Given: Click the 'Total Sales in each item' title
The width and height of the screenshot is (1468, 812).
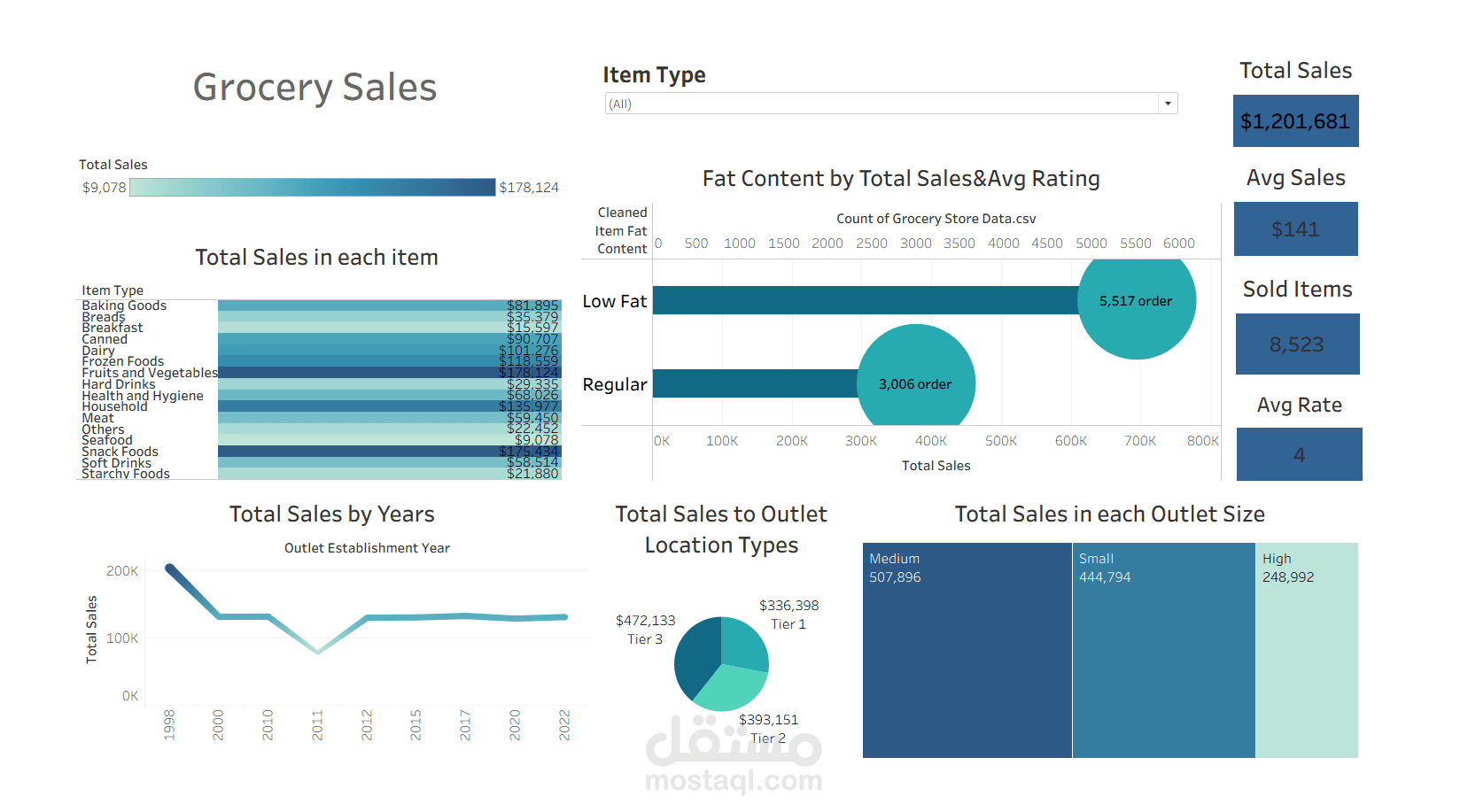Looking at the screenshot, I should point(316,257).
